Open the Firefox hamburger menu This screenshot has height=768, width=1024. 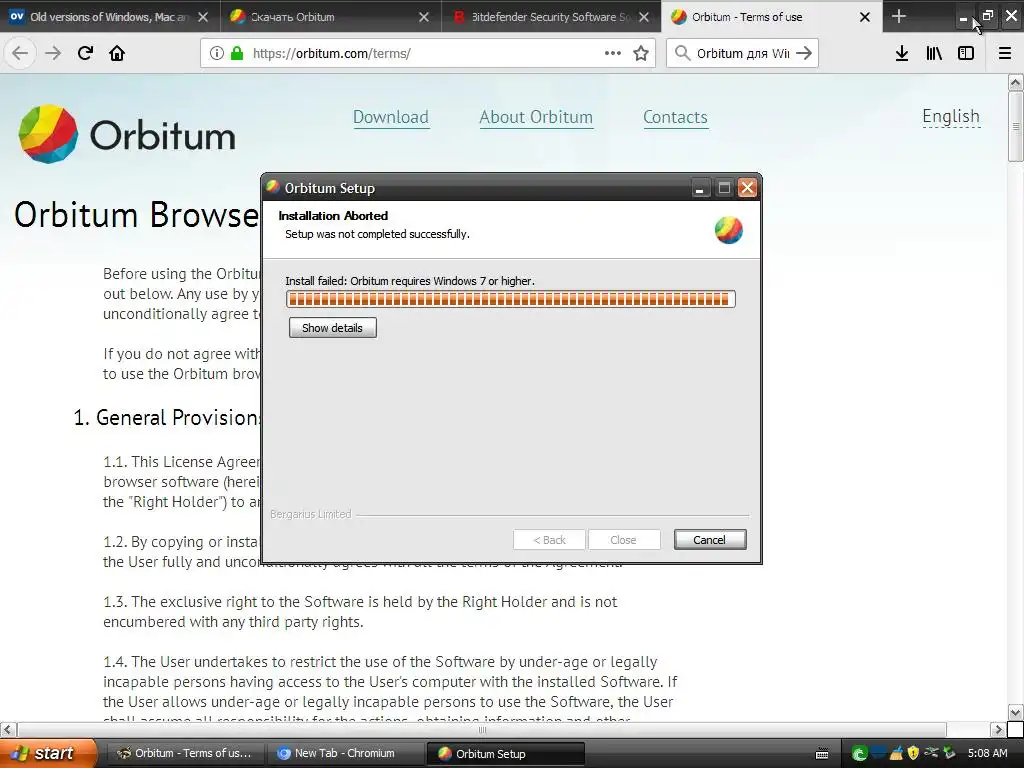[1005, 54]
